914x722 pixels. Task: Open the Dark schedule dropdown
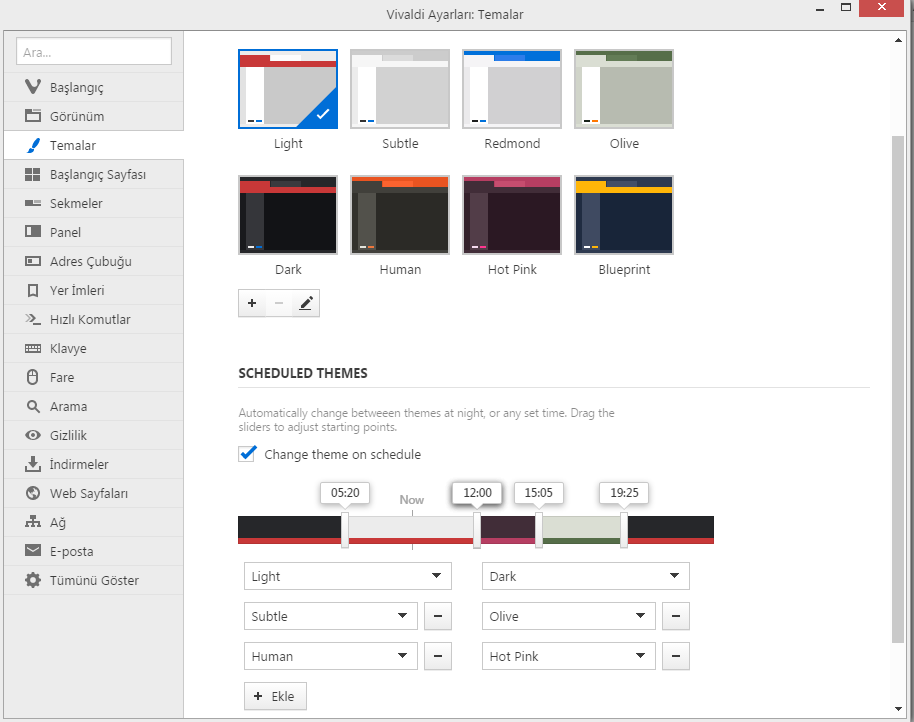pos(586,576)
